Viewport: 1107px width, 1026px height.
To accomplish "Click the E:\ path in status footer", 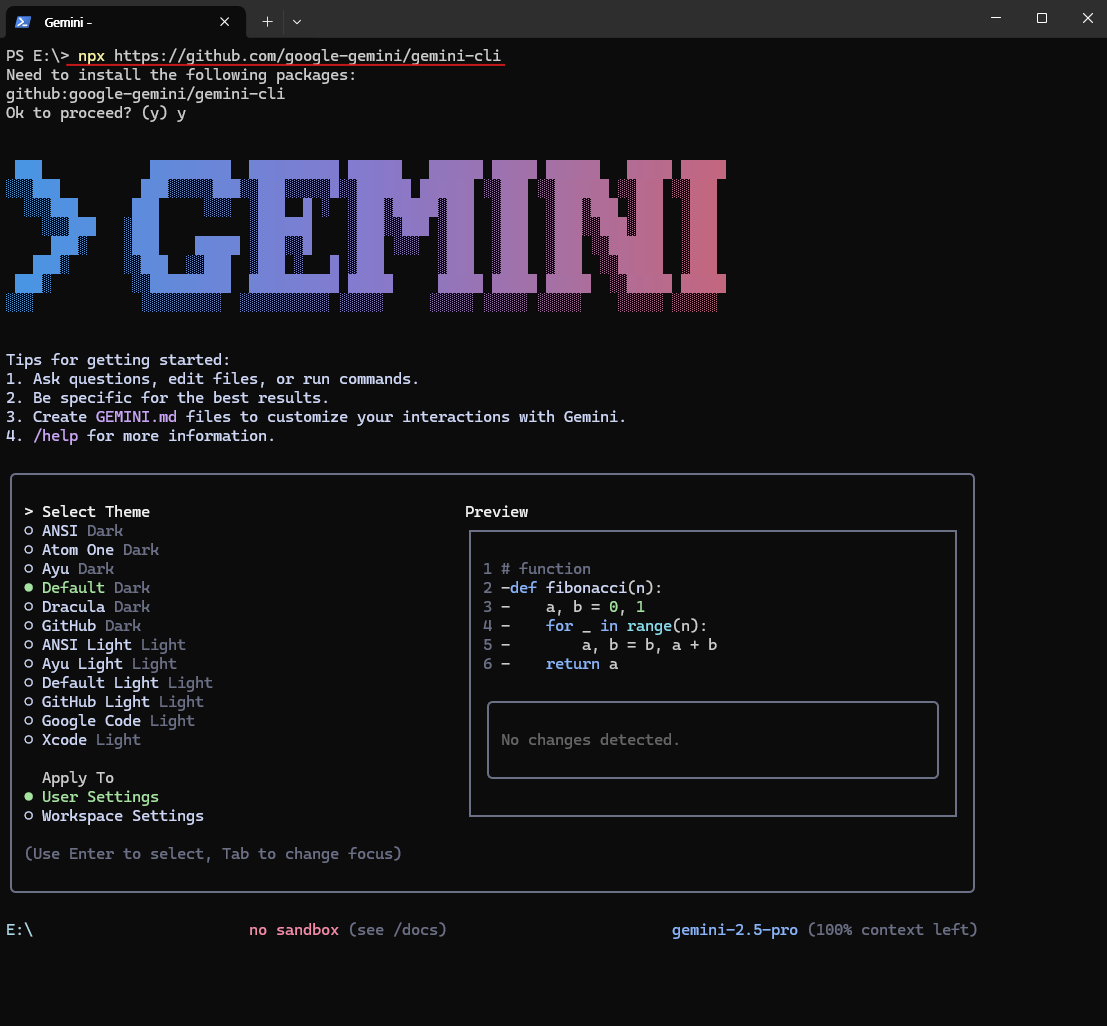I will 19,930.
